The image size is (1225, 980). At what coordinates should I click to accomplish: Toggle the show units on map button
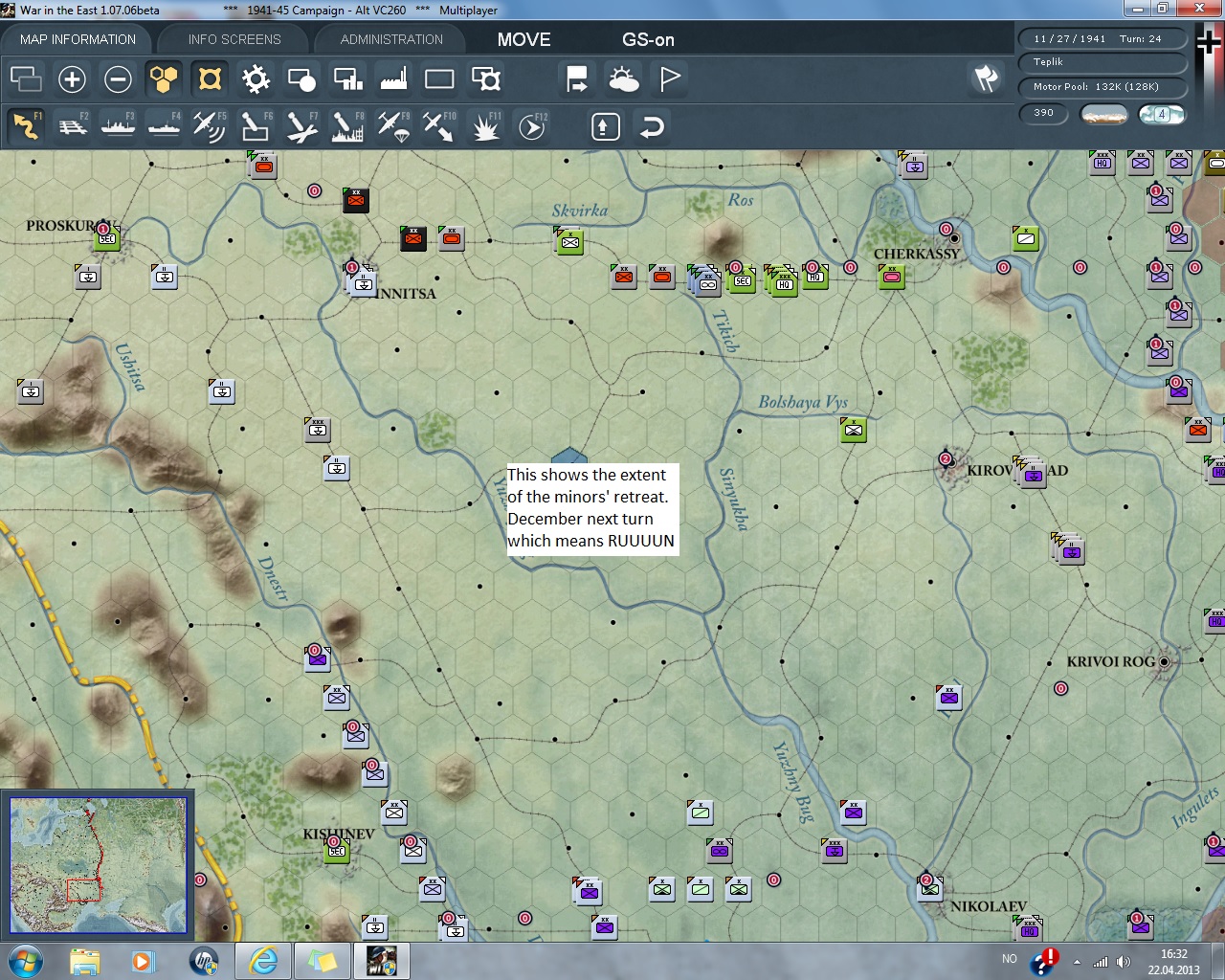click(x=210, y=79)
